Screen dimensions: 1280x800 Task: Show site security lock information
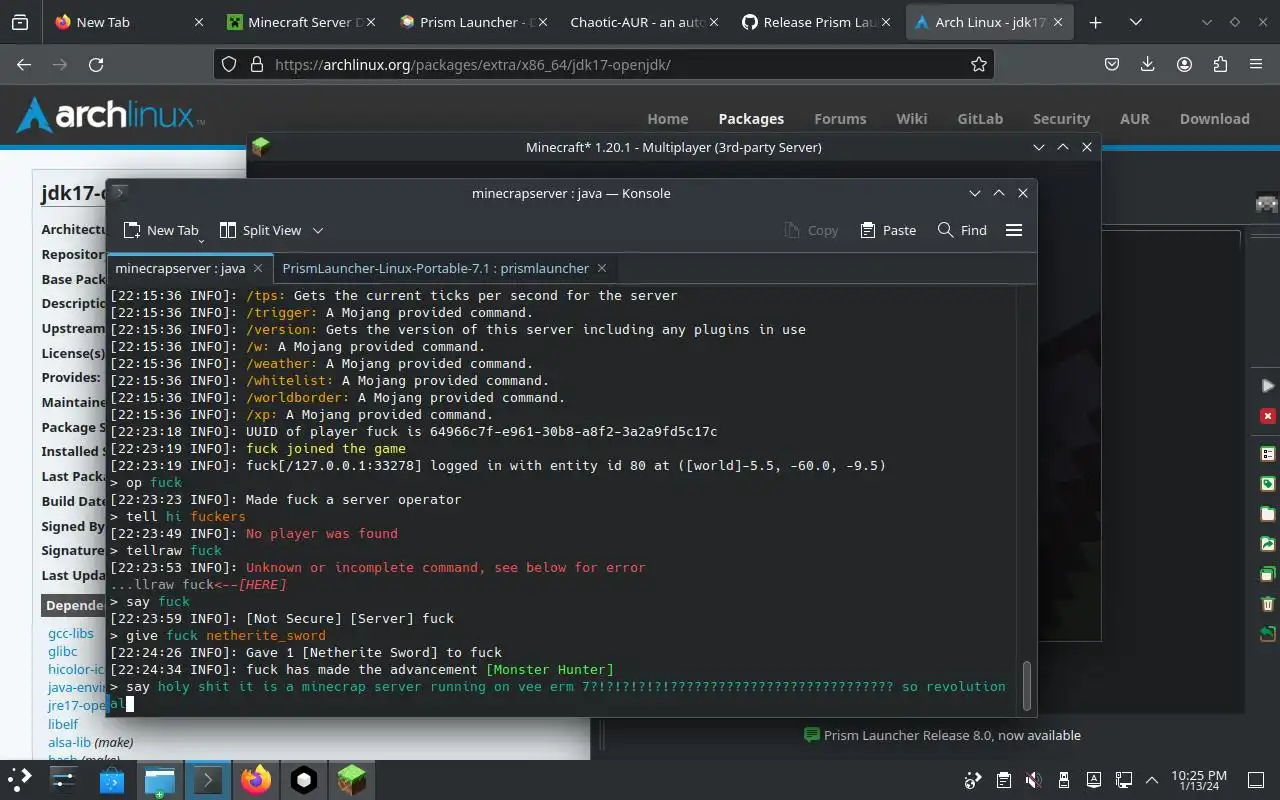coord(256,64)
